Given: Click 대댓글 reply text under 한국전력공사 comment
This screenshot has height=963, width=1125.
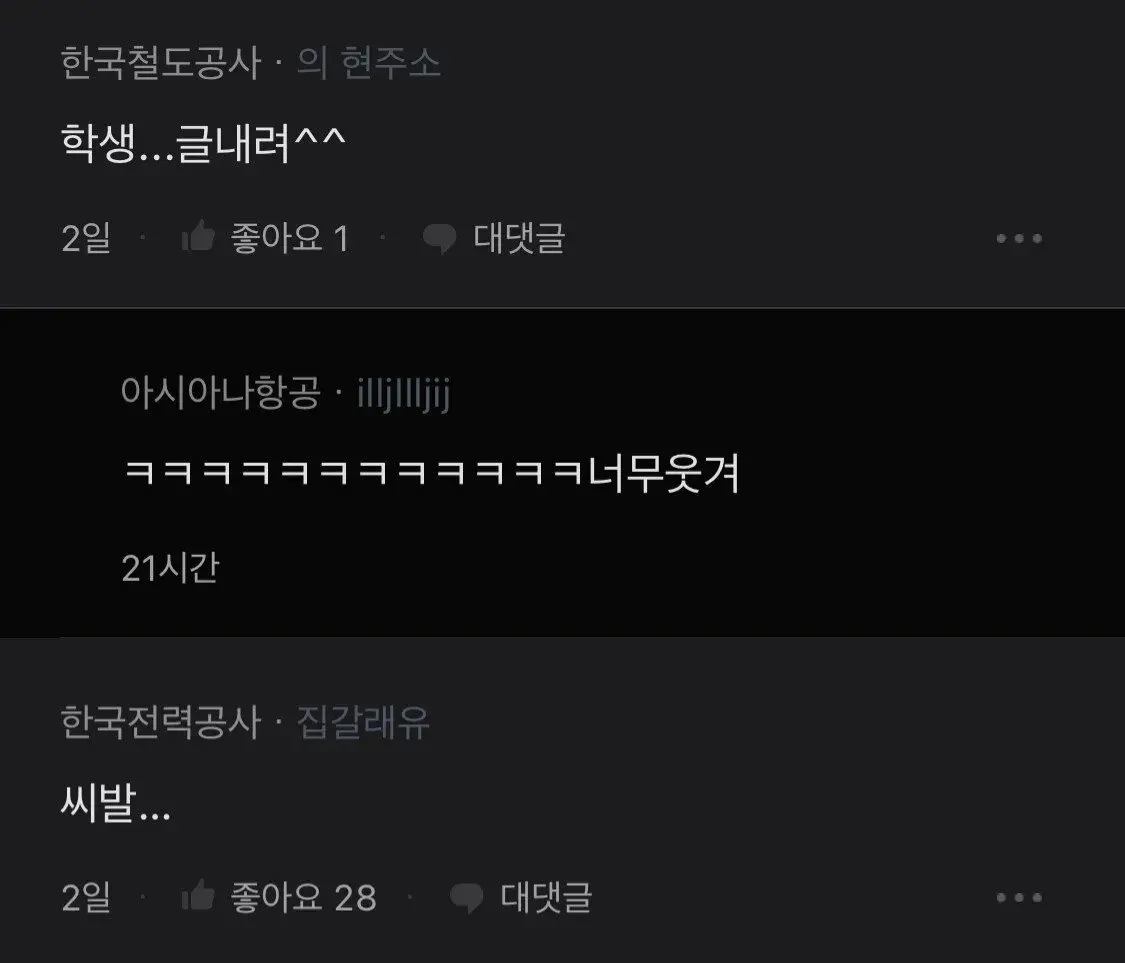Looking at the screenshot, I should (547, 898).
